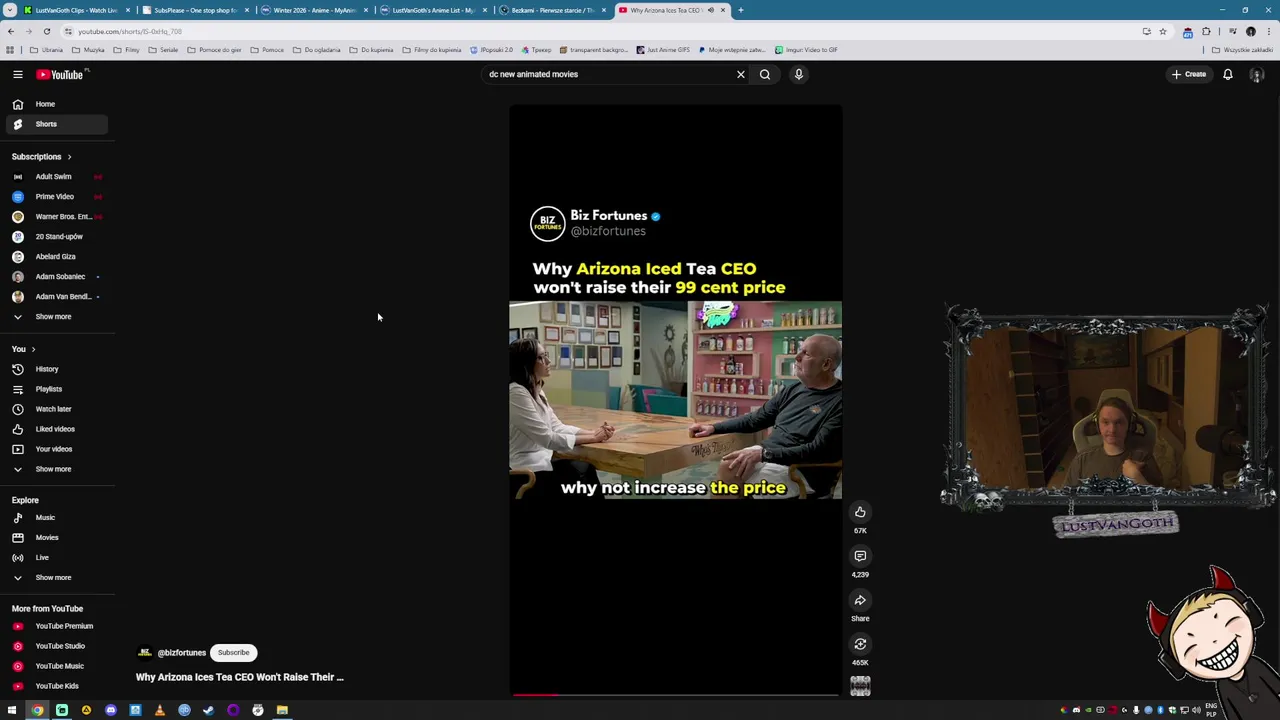Explore Movies category
The width and height of the screenshot is (1280, 720).
tap(55, 537)
